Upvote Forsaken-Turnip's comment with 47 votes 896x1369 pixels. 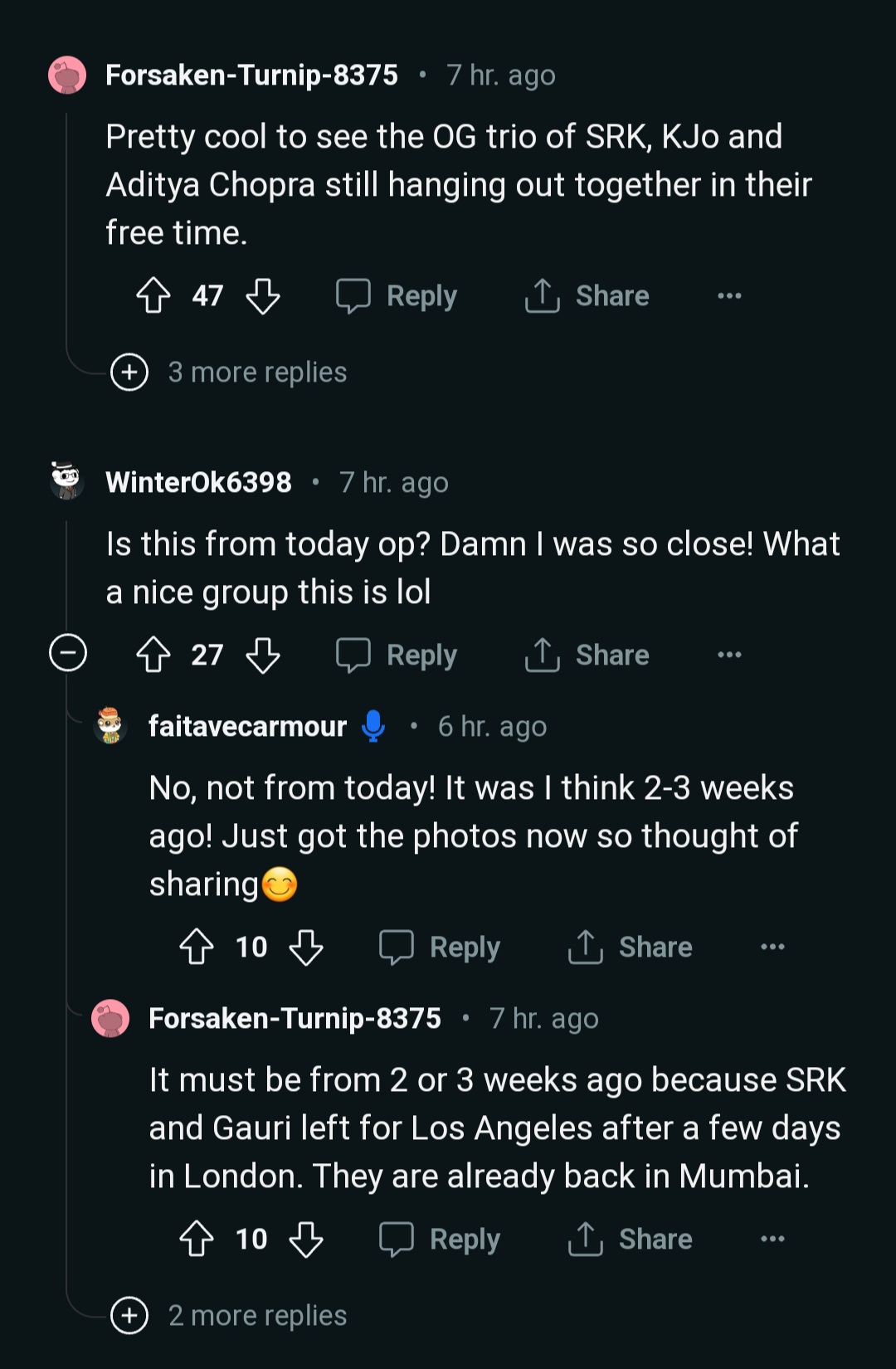(x=153, y=296)
